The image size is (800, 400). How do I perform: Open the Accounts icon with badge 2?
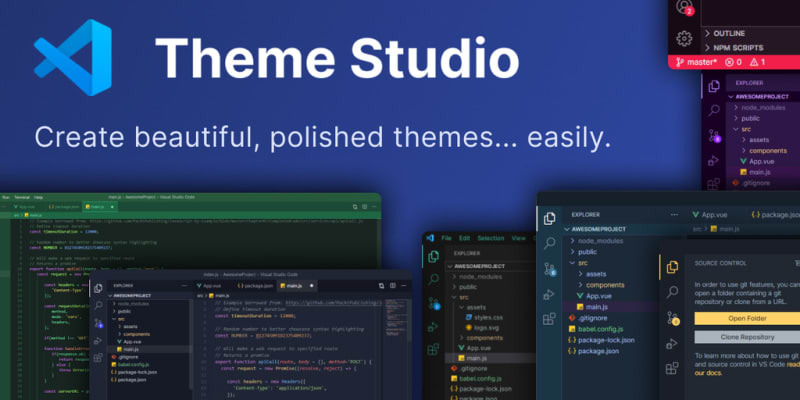(x=685, y=7)
